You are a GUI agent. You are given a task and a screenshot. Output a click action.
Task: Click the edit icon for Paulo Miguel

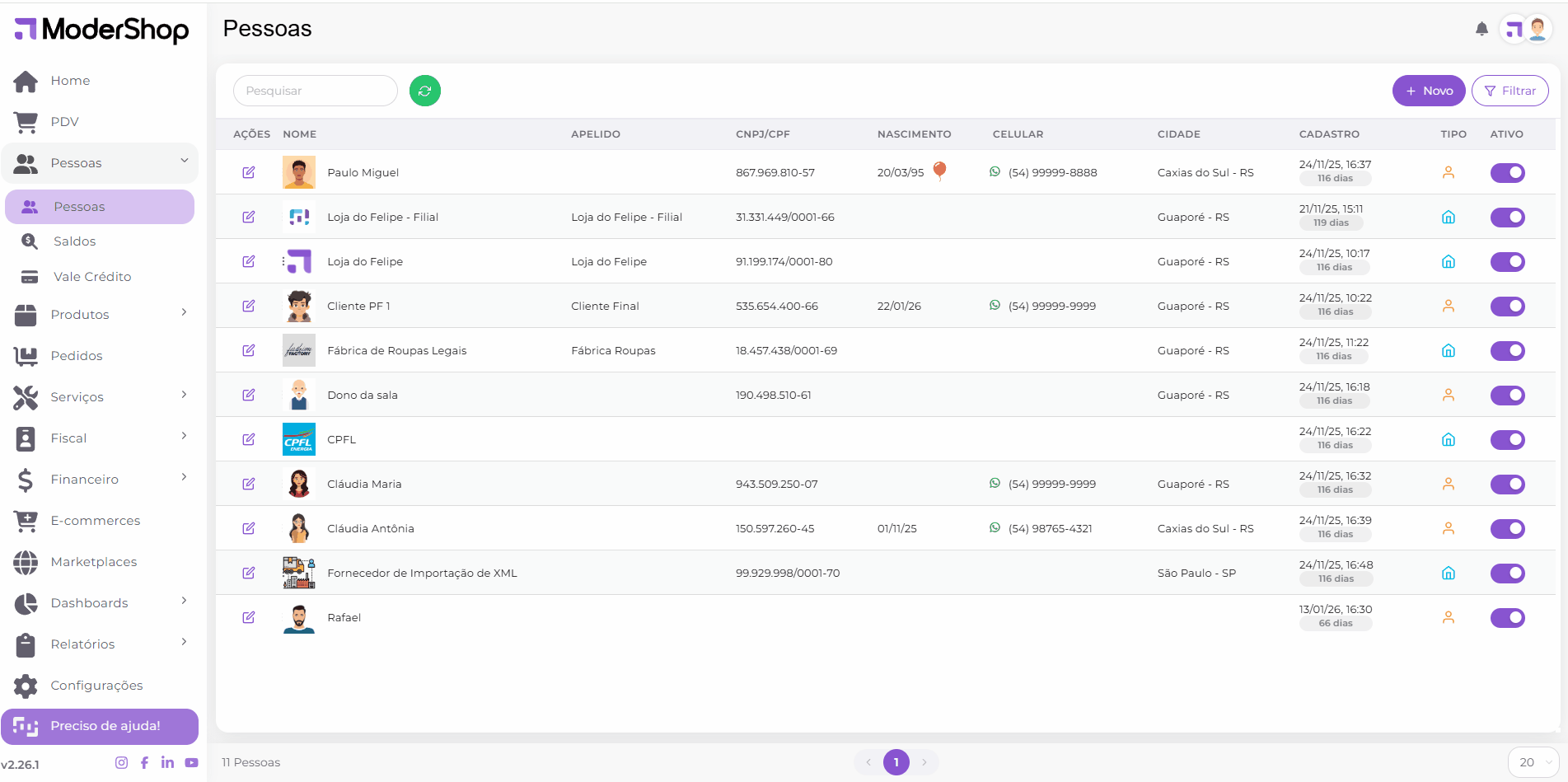pyautogui.click(x=248, y=172)
